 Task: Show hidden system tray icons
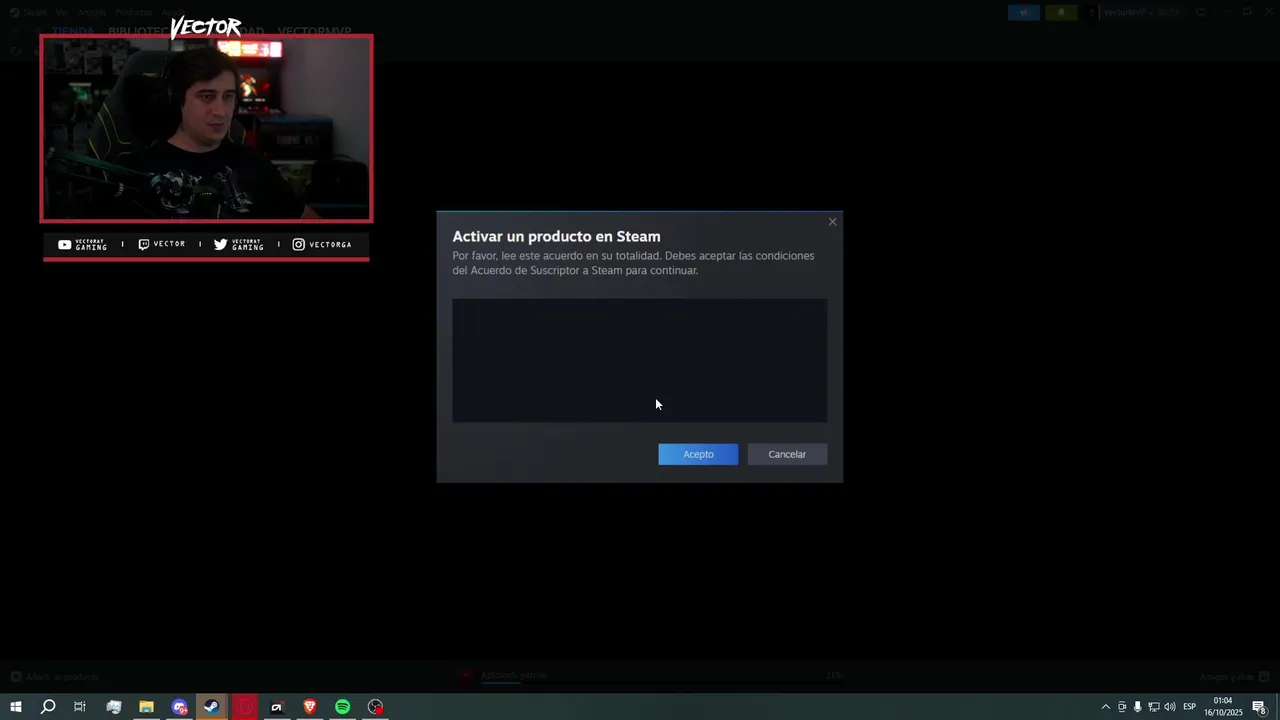[1105, 707]
